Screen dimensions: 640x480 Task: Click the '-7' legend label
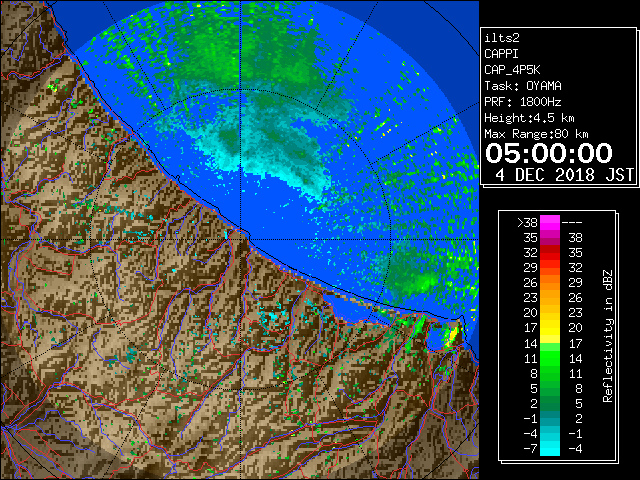[530, 448]
